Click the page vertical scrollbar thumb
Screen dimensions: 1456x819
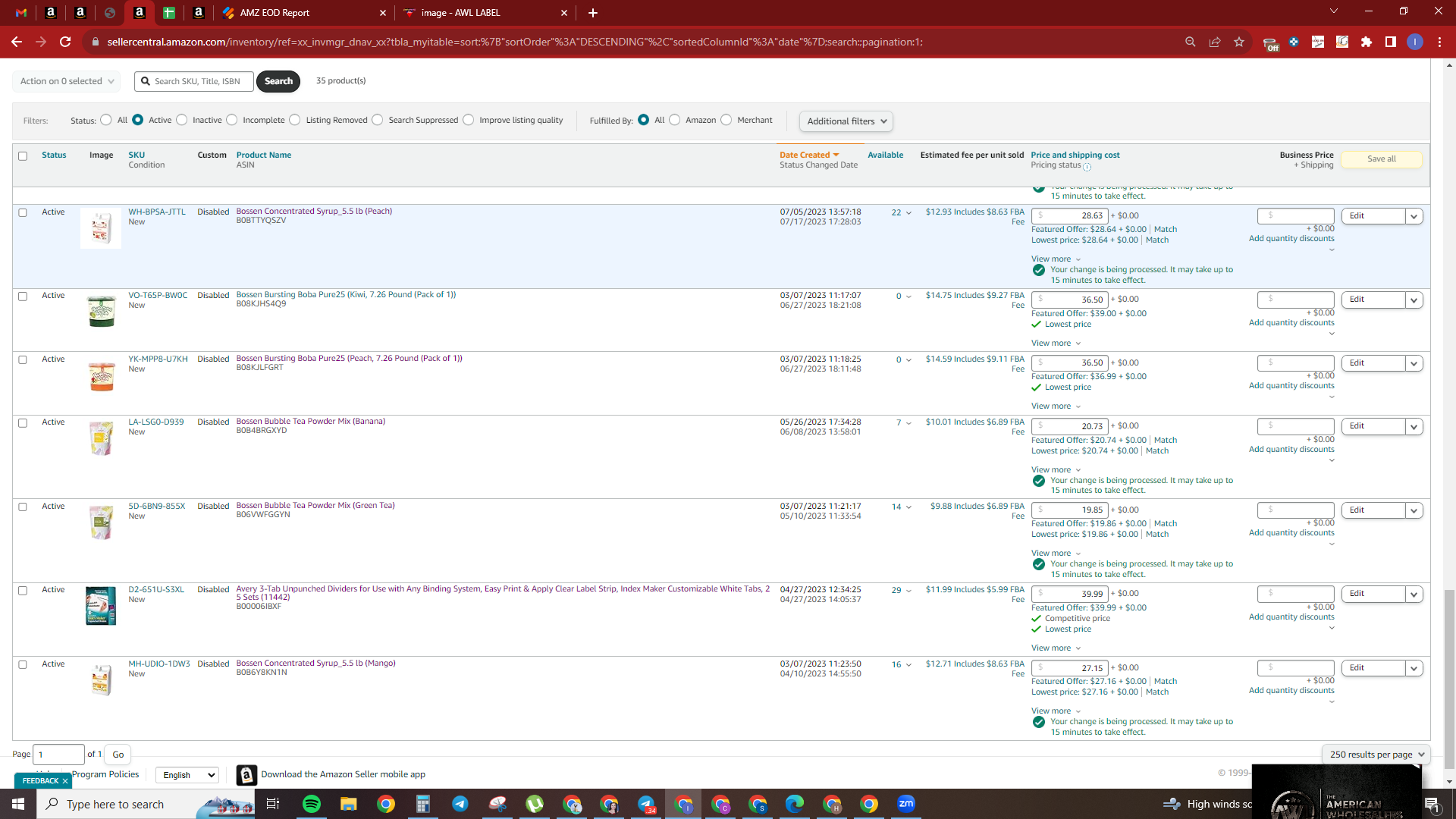pyautogui.click(x=1449, y=679)
